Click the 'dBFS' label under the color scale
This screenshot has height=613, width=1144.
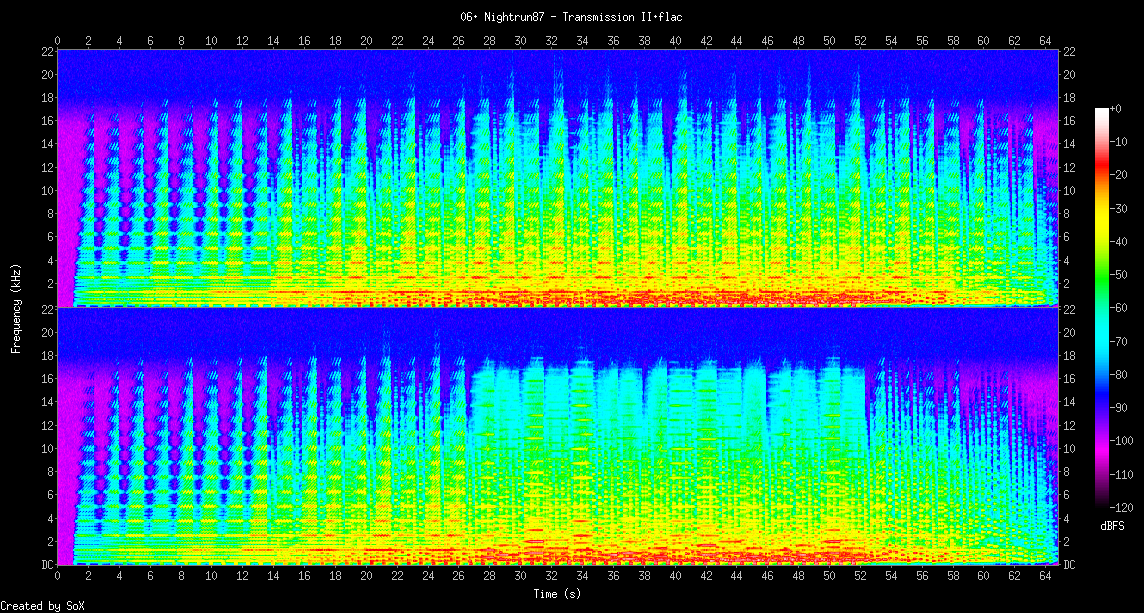tap(1114, 525)
